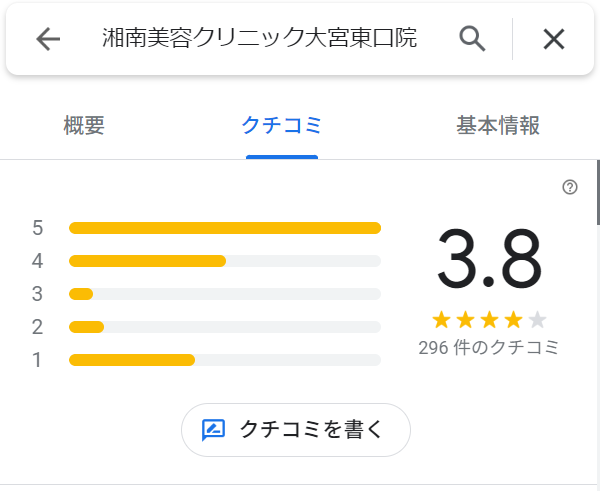Open the review help question mark icon

[x=570, y=187]
